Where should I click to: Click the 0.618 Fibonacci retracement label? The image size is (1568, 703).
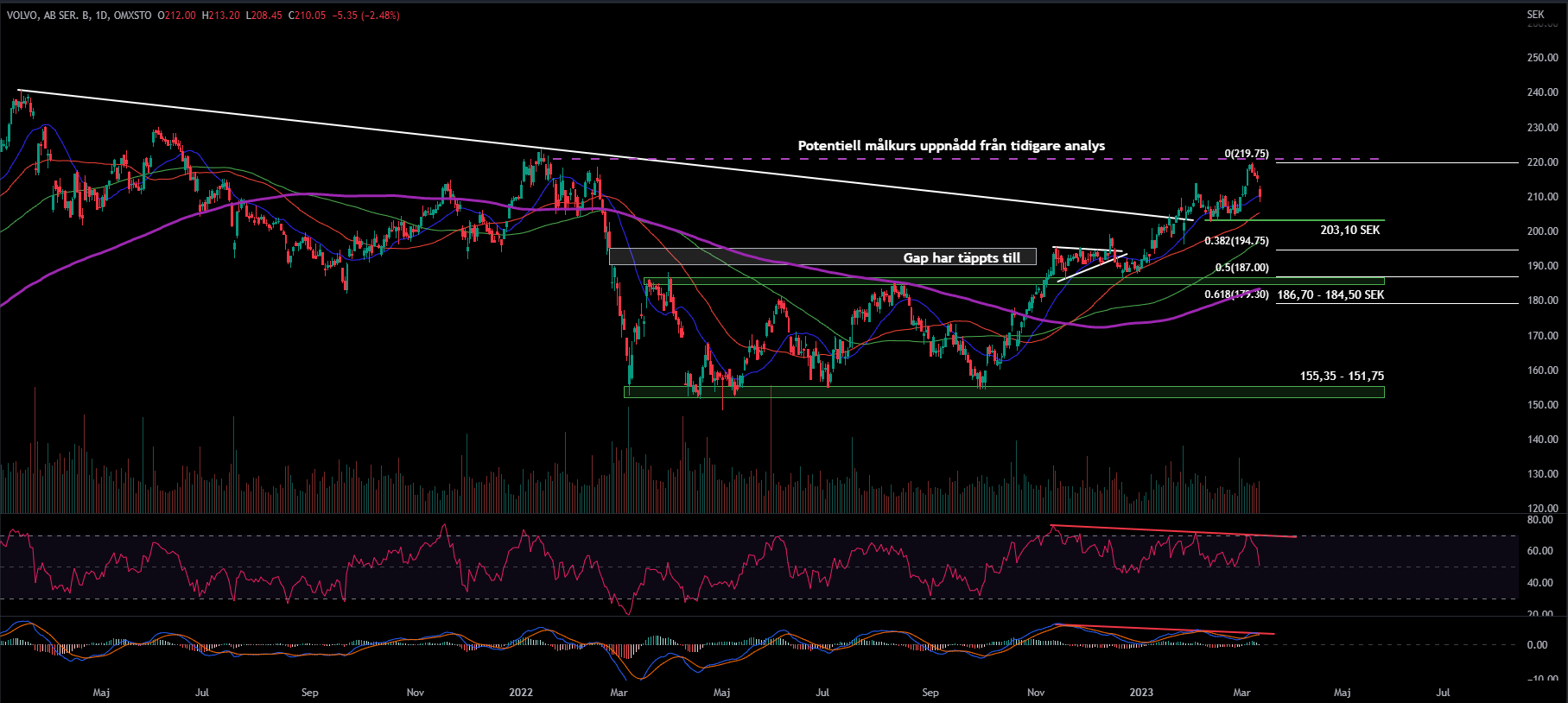1236,294
